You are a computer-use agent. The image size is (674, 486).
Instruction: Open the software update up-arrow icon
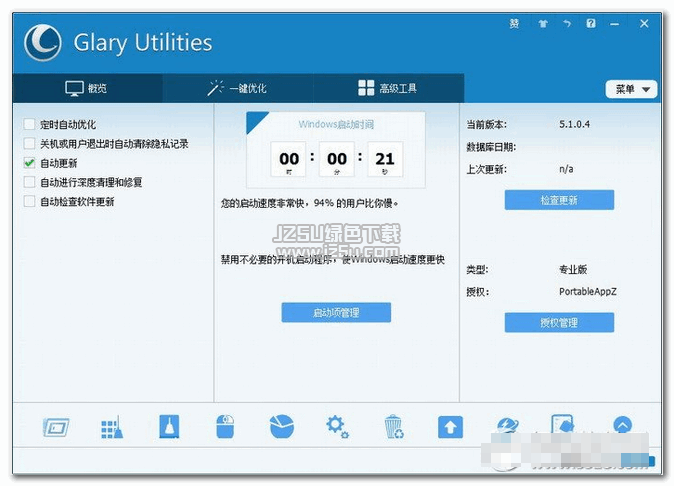[x=450, y=427]
